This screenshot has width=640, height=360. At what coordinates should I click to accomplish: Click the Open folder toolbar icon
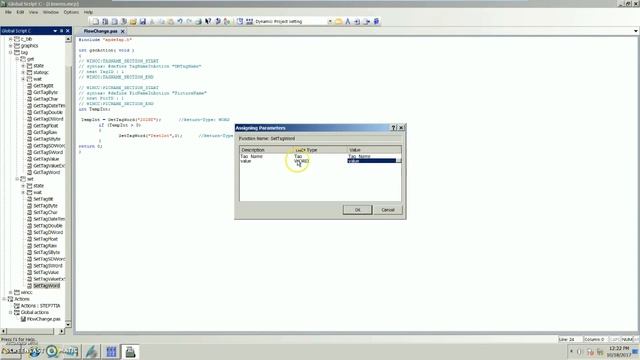133,21
